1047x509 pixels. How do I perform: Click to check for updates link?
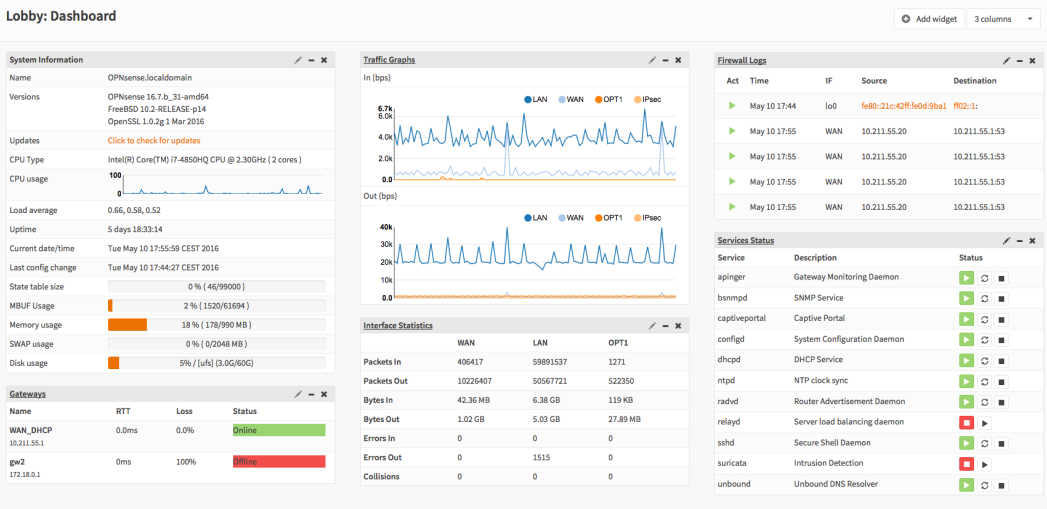pyautogui.click(x=154, y=140)
